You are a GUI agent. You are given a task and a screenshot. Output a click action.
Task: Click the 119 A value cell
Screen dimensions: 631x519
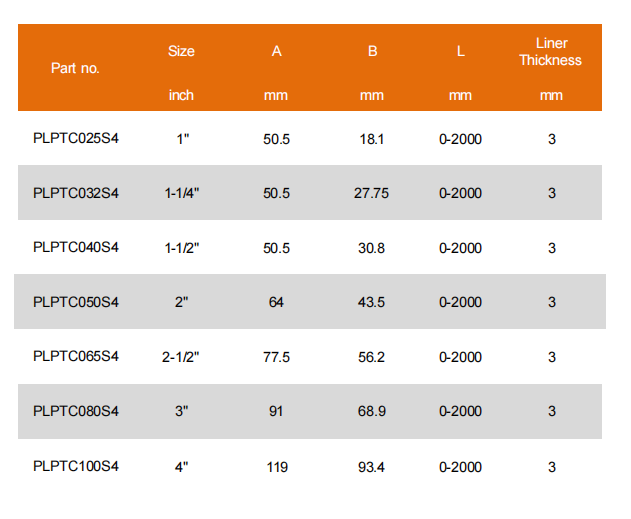click(276, 466)
